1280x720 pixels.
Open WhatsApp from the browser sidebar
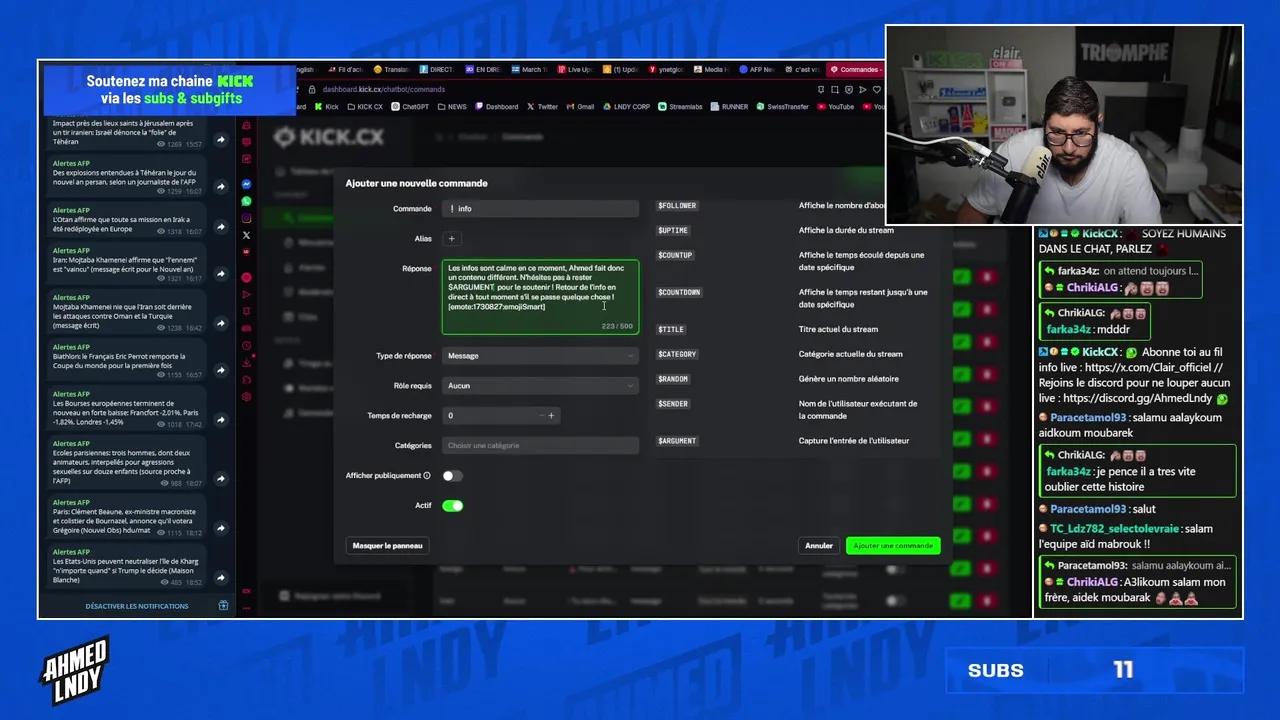[x=246, y=201]
